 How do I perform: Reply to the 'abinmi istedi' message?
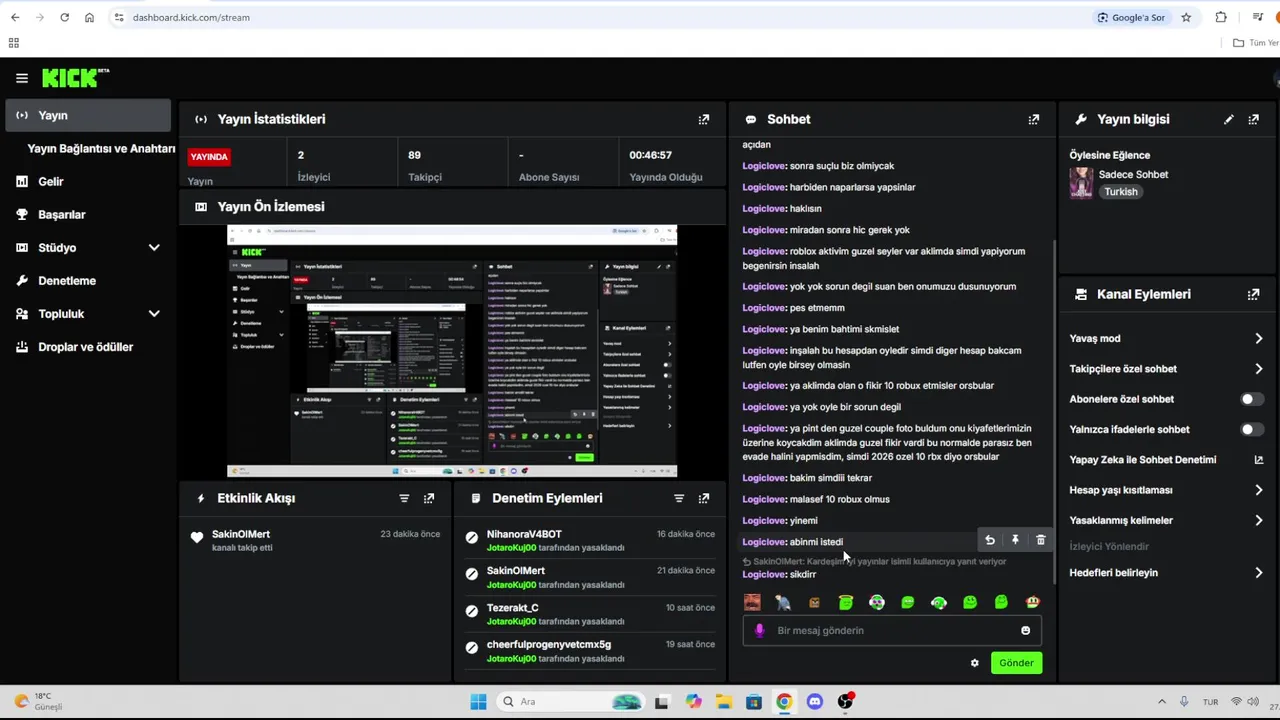coord(990,540)
